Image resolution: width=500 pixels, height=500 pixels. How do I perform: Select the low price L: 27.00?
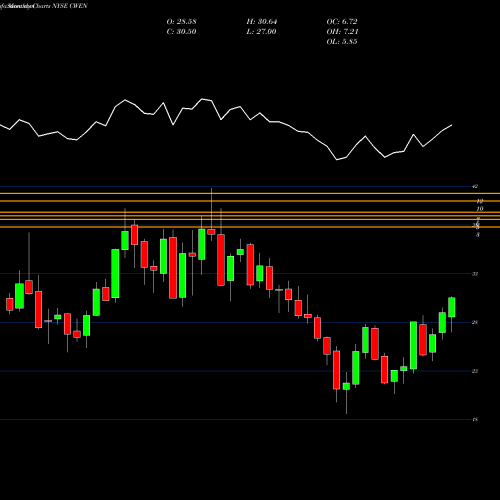[261, 32]
